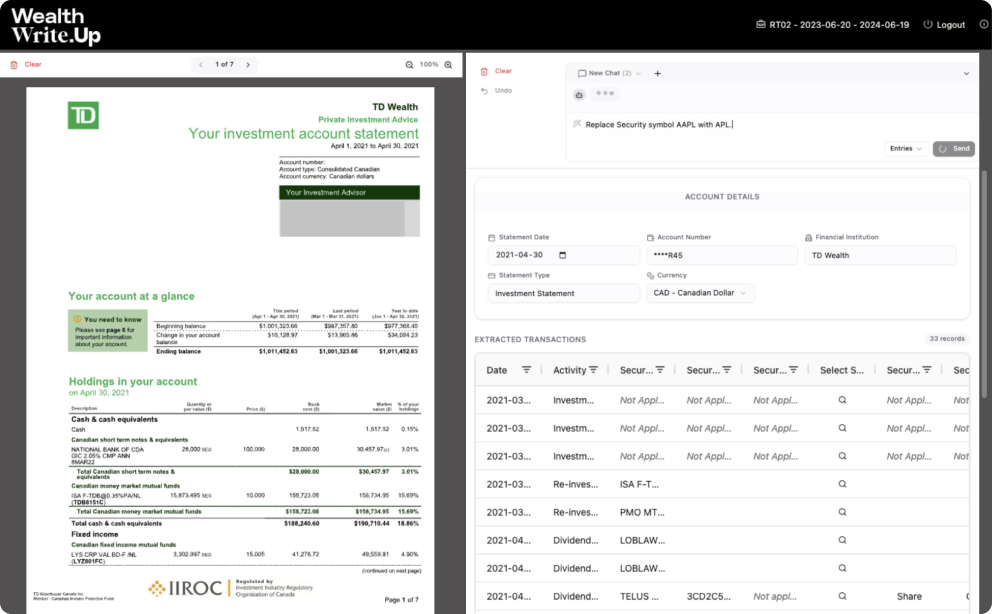Click the Select S... column header
This screenshot has height=614, width=992.
click(841, 371)
